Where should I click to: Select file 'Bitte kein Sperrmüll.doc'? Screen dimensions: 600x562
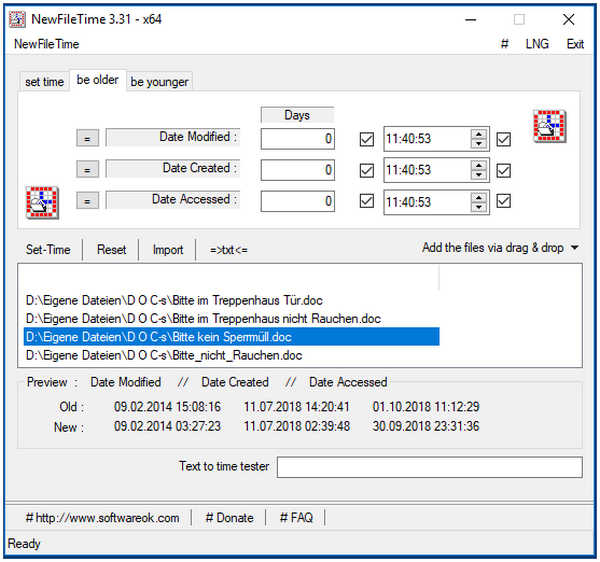click(231, 337)
